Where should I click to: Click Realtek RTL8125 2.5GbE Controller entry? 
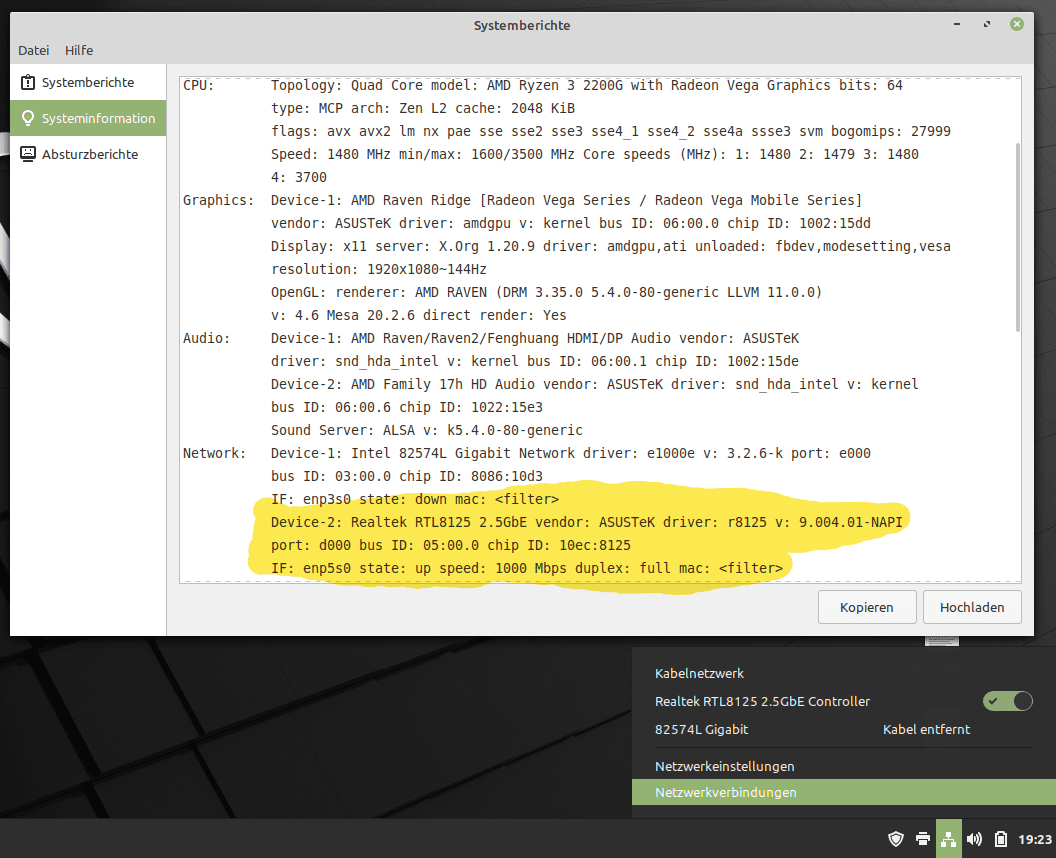(762, 701)
